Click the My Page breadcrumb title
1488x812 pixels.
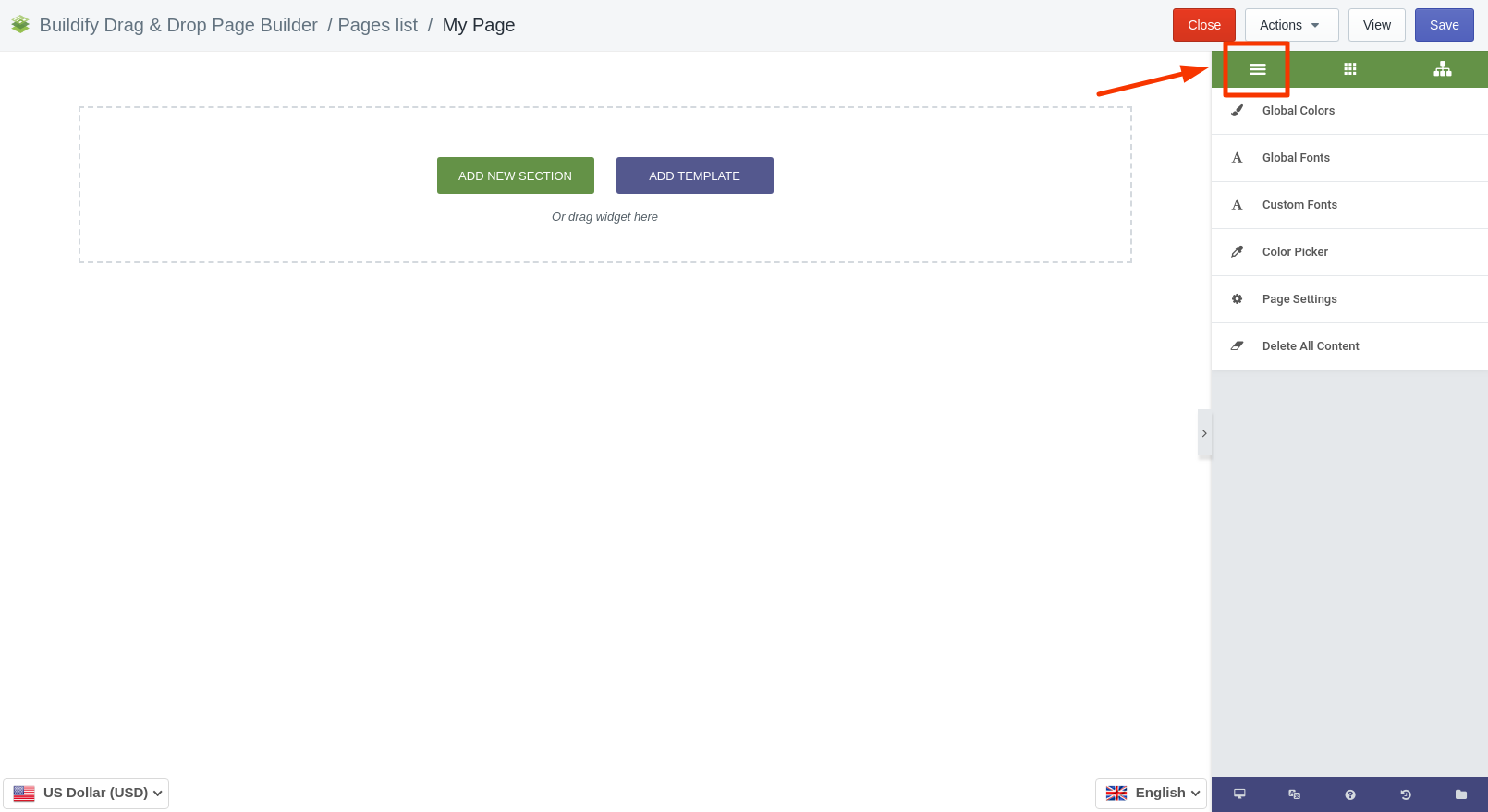click(479, 25)
